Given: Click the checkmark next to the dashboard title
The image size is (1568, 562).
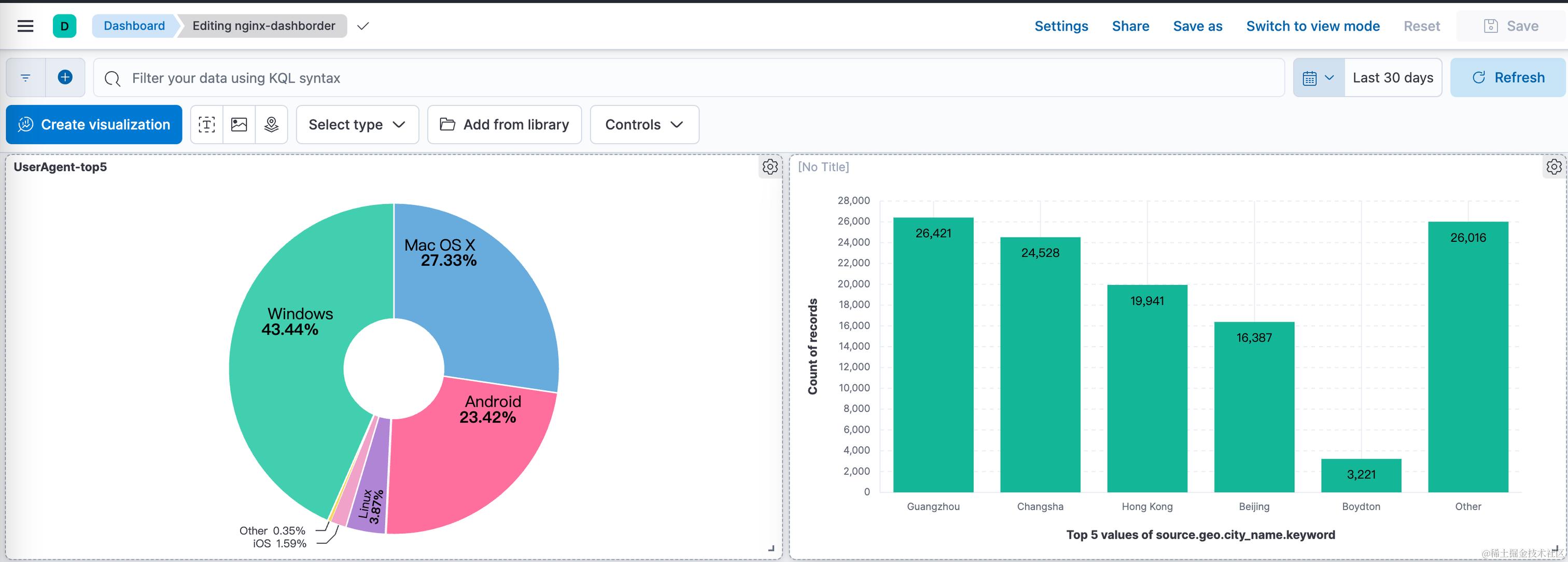Looking at the screenshot, I should [x=363, y=26].
